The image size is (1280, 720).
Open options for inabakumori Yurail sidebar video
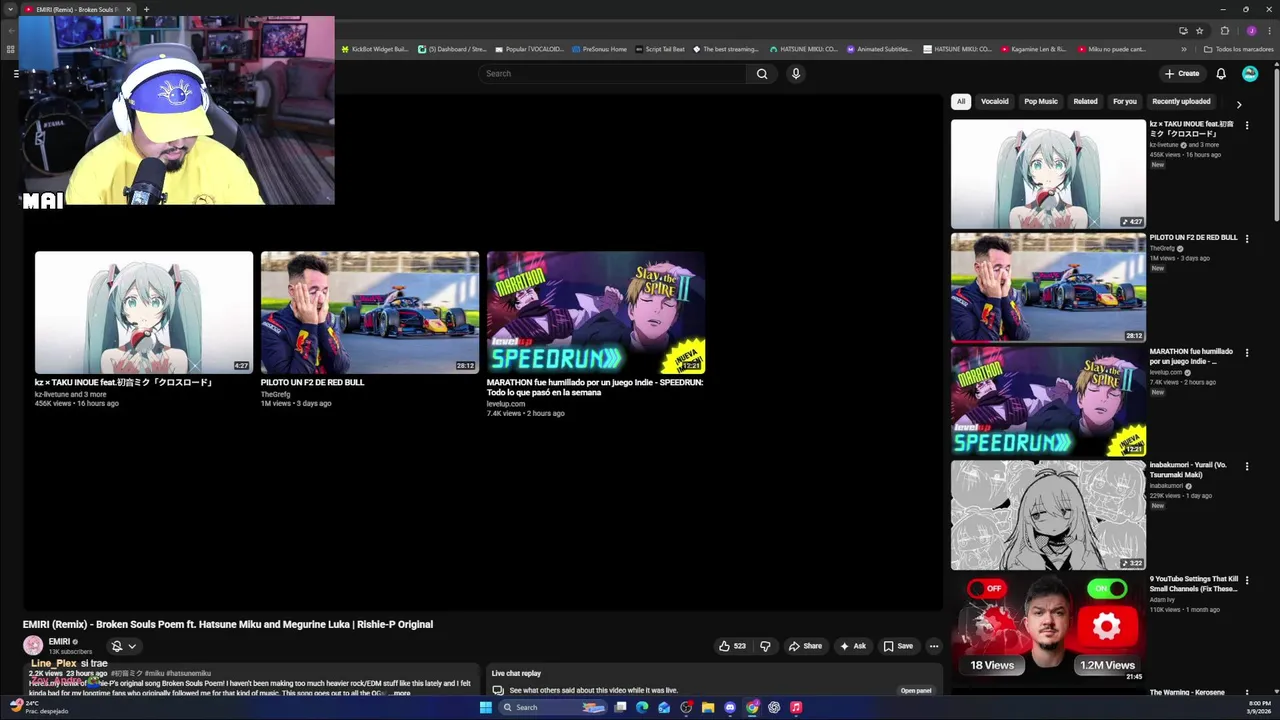1247,466
